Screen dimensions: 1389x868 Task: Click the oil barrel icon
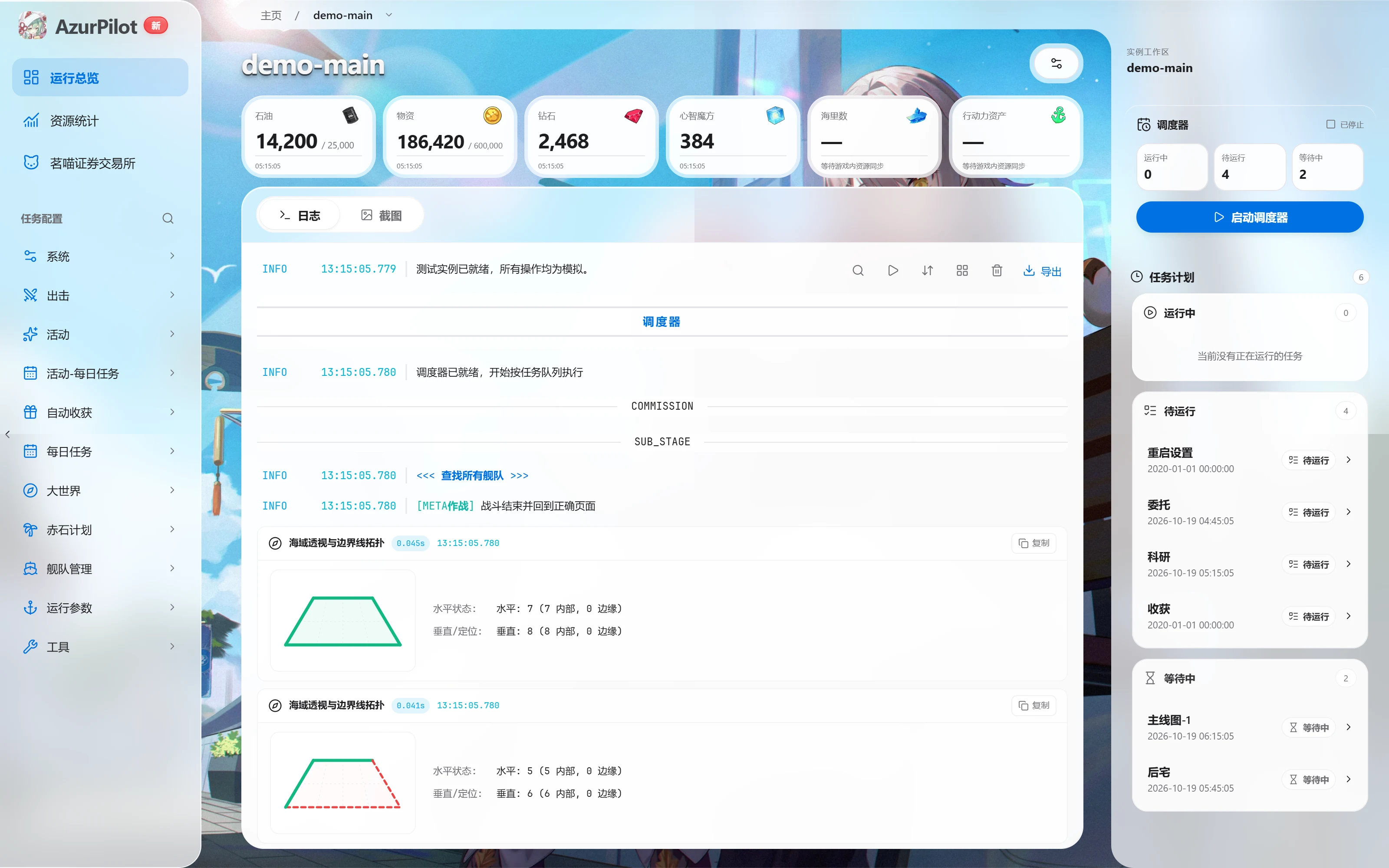point(350,115)
